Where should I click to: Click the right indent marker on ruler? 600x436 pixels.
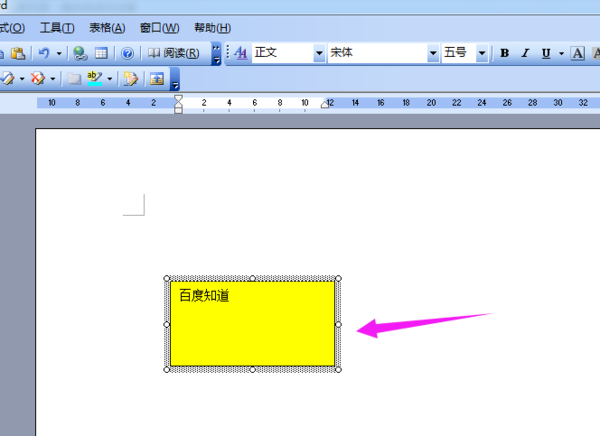tap(325, 105)
